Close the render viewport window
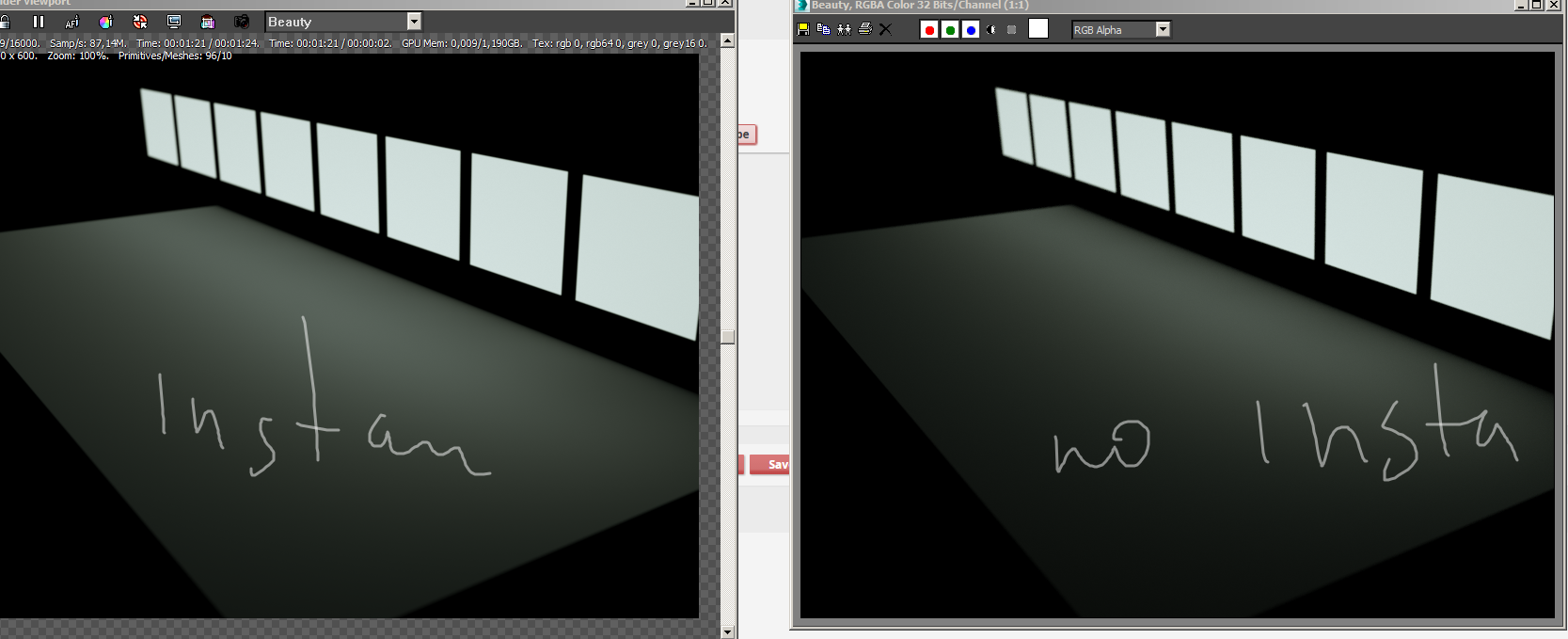The image size is (1568, 639). point(725,3)
